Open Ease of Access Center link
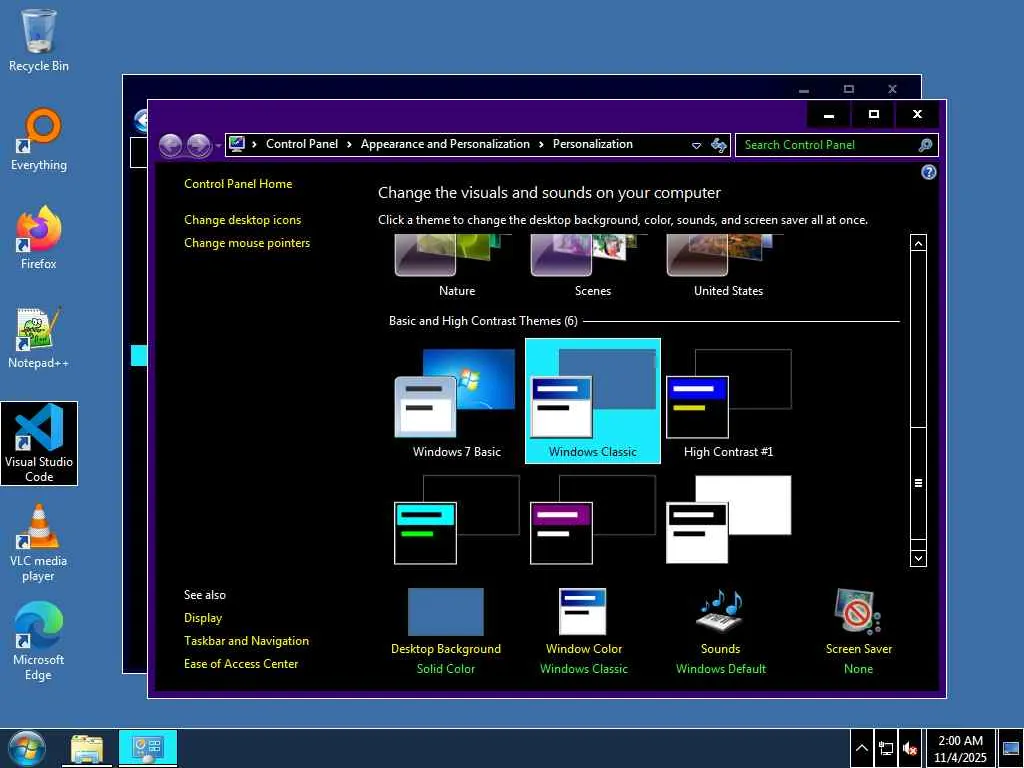 tap(240, 664)
